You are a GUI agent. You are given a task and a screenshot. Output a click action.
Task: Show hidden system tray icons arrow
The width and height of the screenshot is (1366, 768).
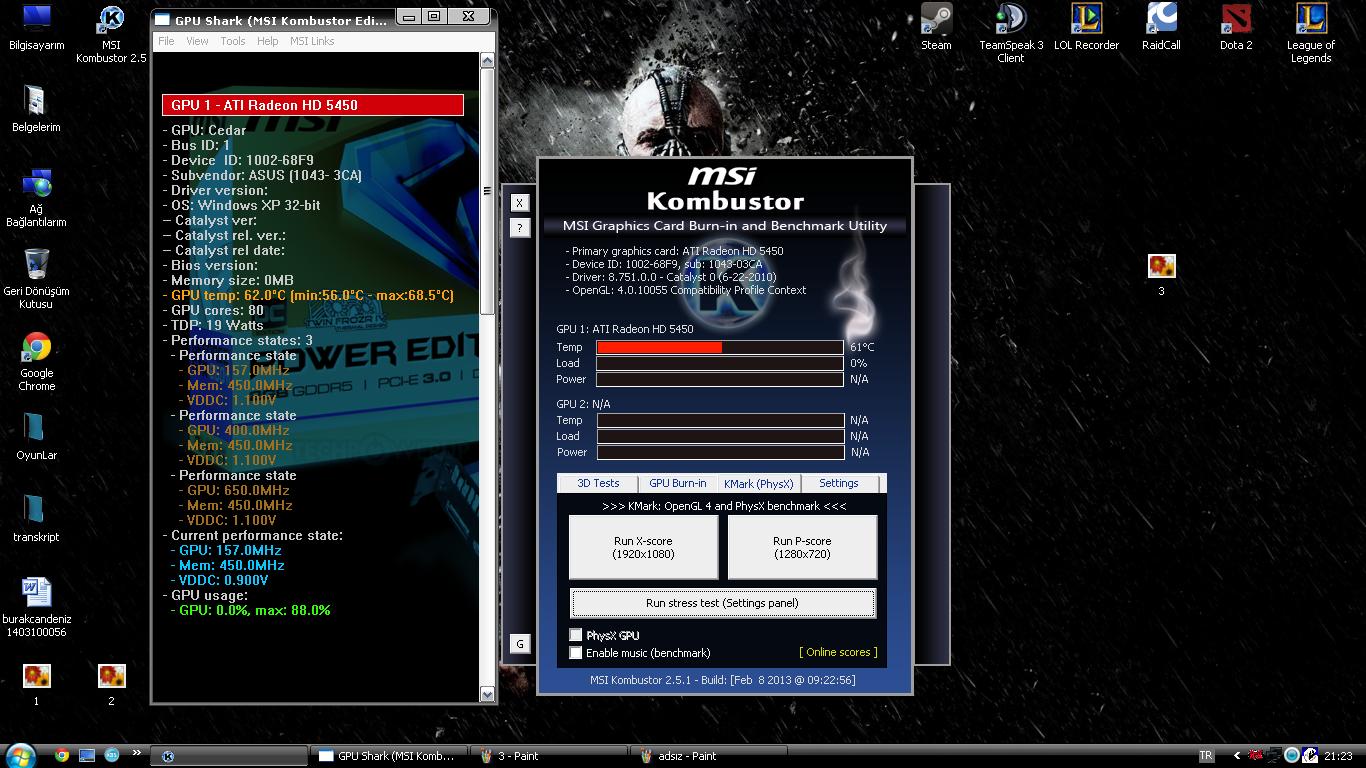[x=1237, y=756]
